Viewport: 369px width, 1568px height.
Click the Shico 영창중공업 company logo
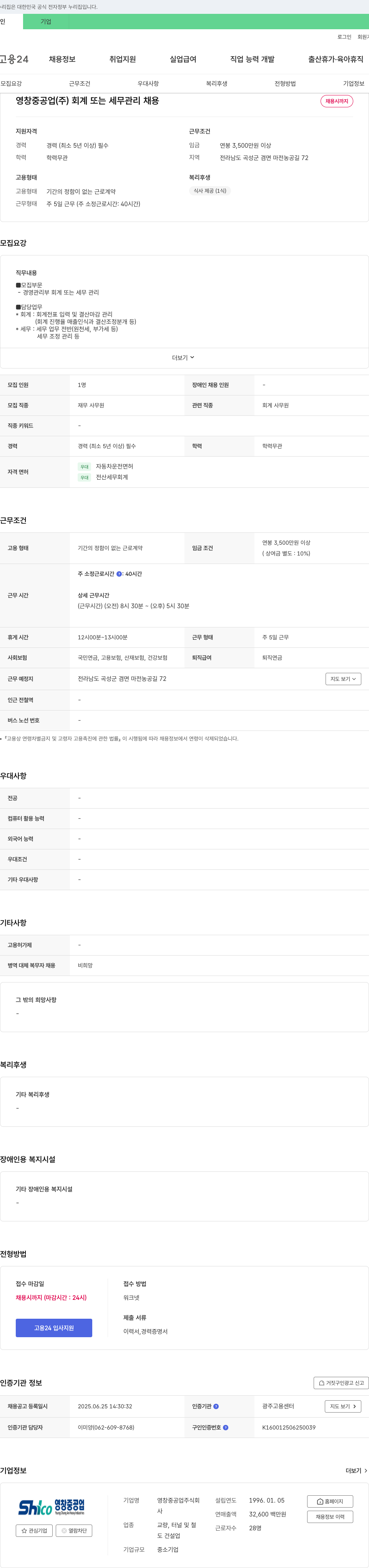[x=52, y=1507]
